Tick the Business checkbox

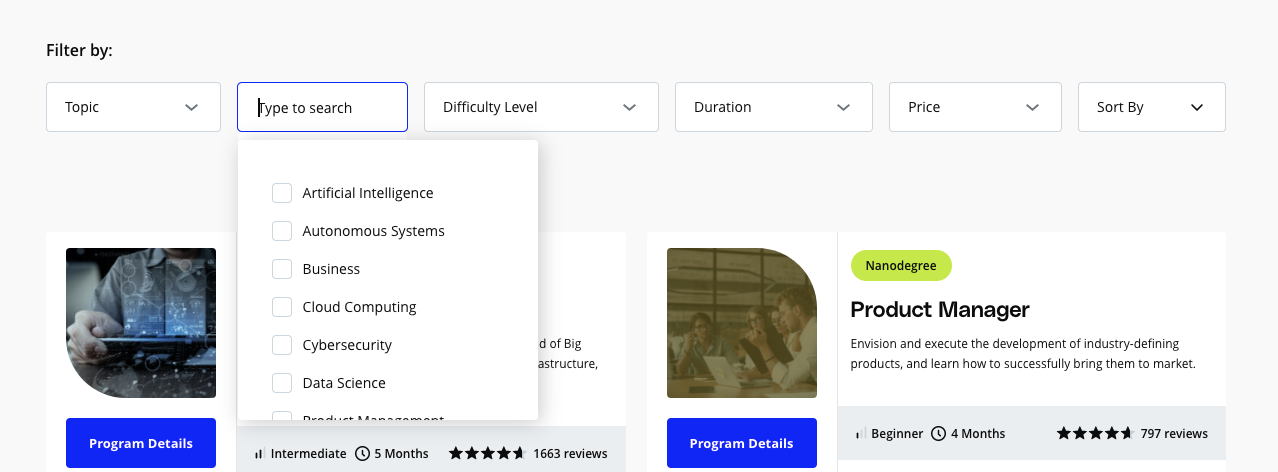coord(282,269)
